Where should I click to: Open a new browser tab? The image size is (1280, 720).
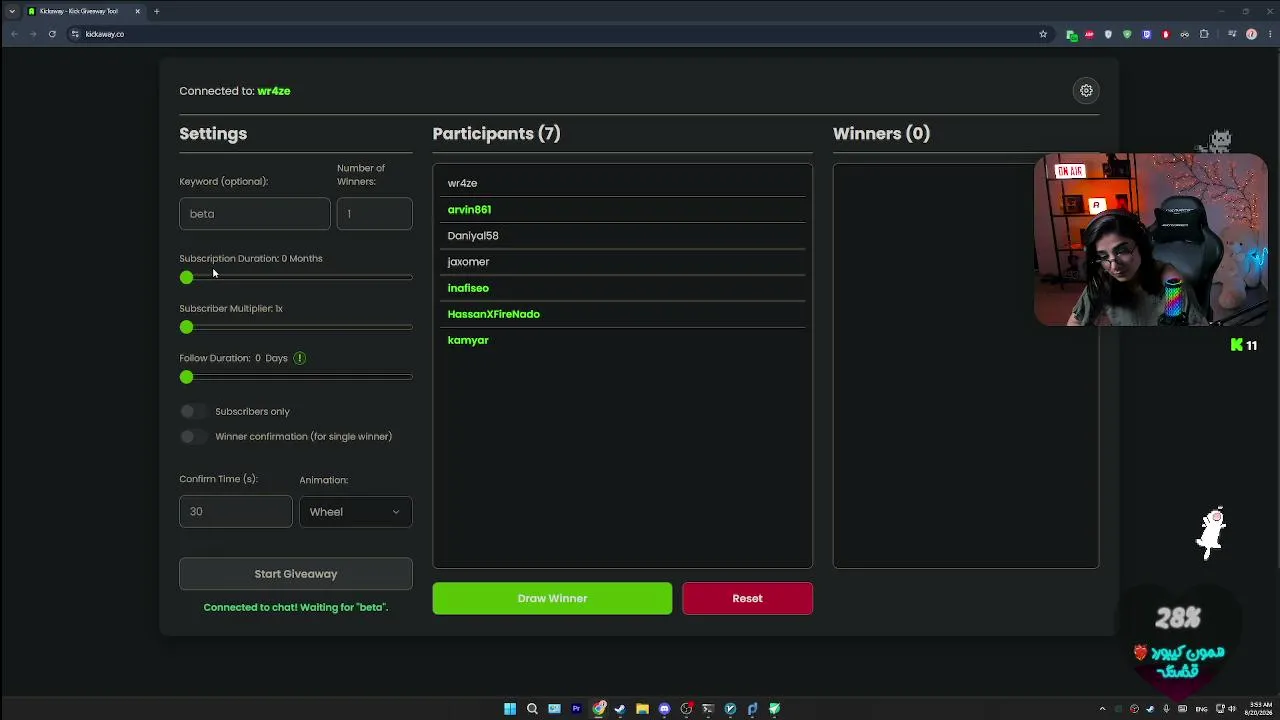(x=156, y=11)
